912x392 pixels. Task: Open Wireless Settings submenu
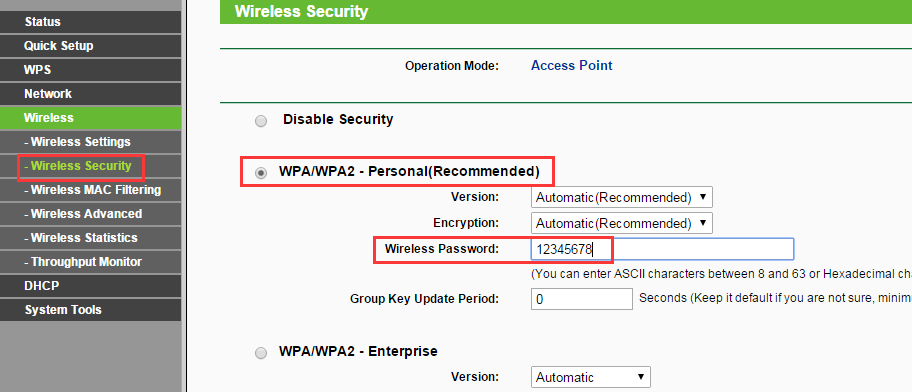pos(90,142)
